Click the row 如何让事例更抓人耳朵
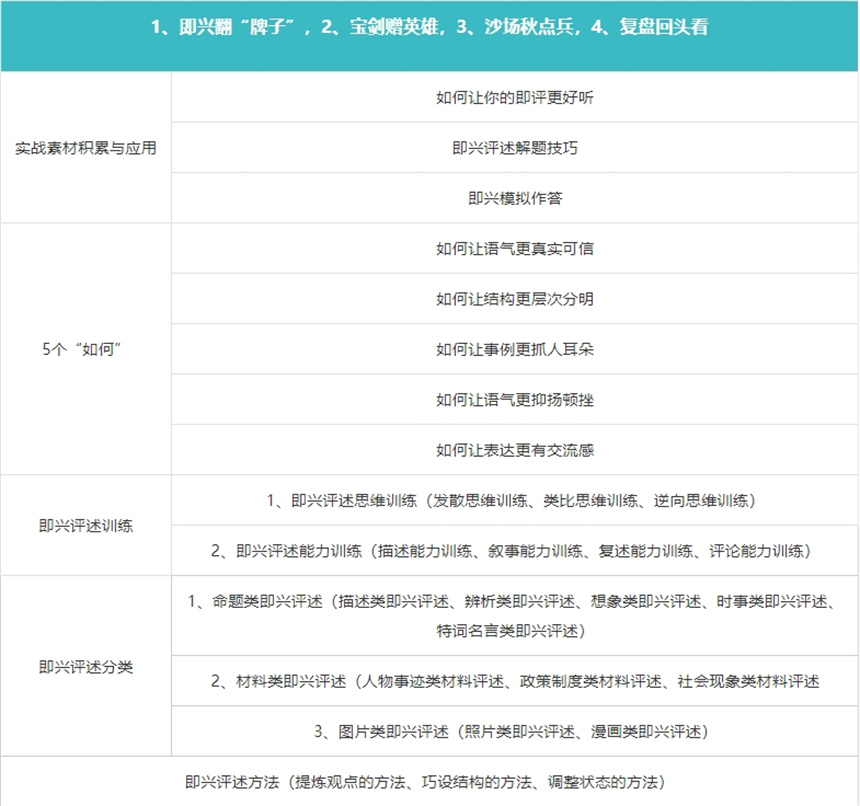860x806 pixels. point(514,349)
